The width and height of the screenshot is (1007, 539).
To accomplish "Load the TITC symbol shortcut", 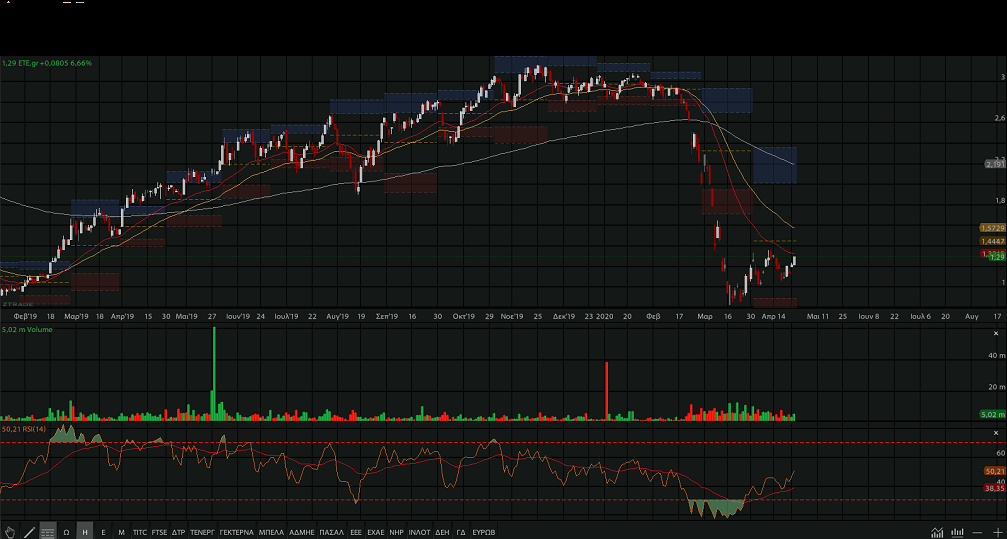I will coord(139,532).
